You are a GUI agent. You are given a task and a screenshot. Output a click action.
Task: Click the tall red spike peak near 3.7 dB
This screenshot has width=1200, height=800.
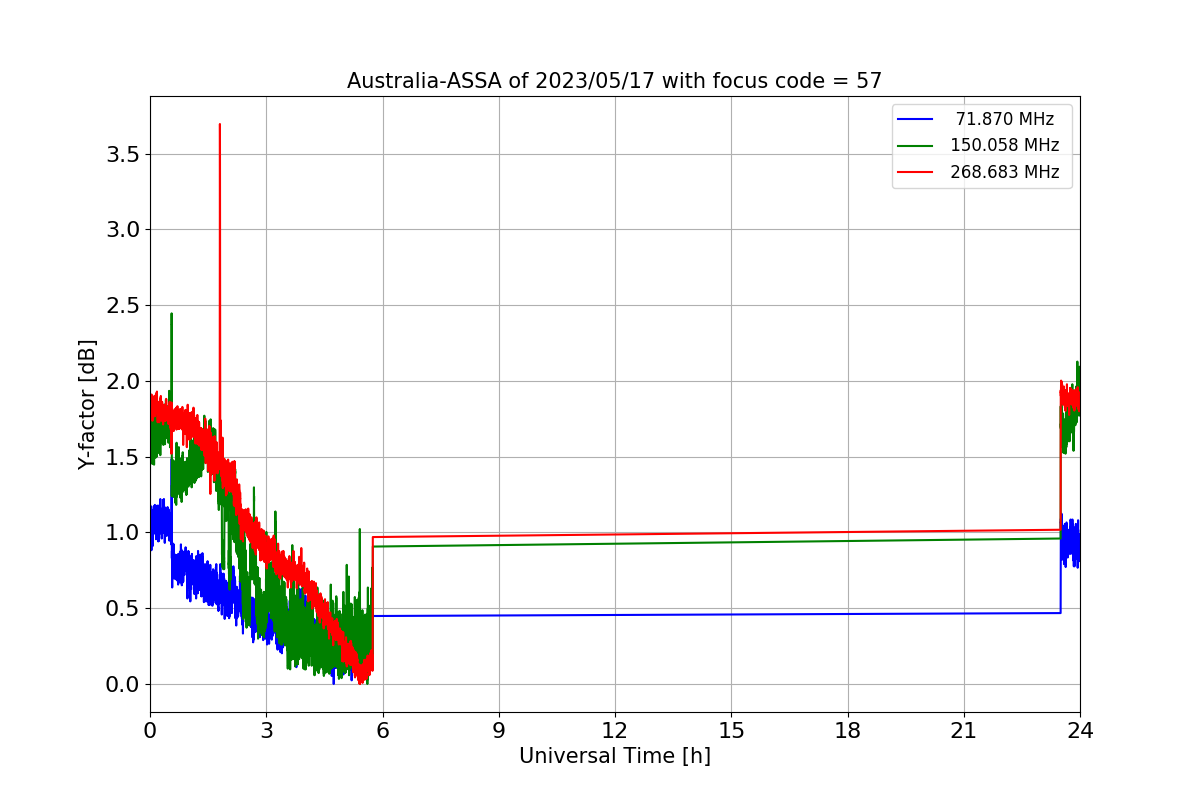[220, 125]
